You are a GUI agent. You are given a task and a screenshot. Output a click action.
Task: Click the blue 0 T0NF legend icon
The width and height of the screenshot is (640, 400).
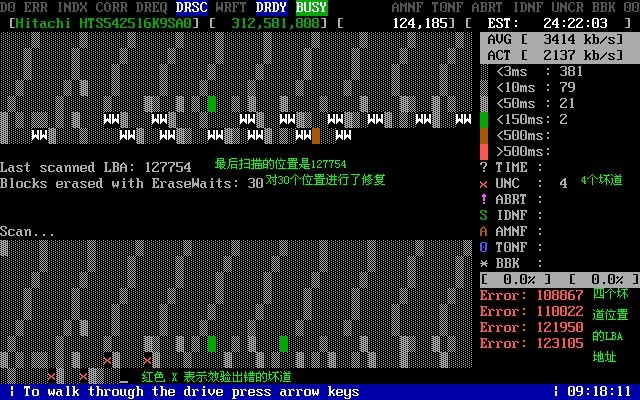[x=484, y=247]
